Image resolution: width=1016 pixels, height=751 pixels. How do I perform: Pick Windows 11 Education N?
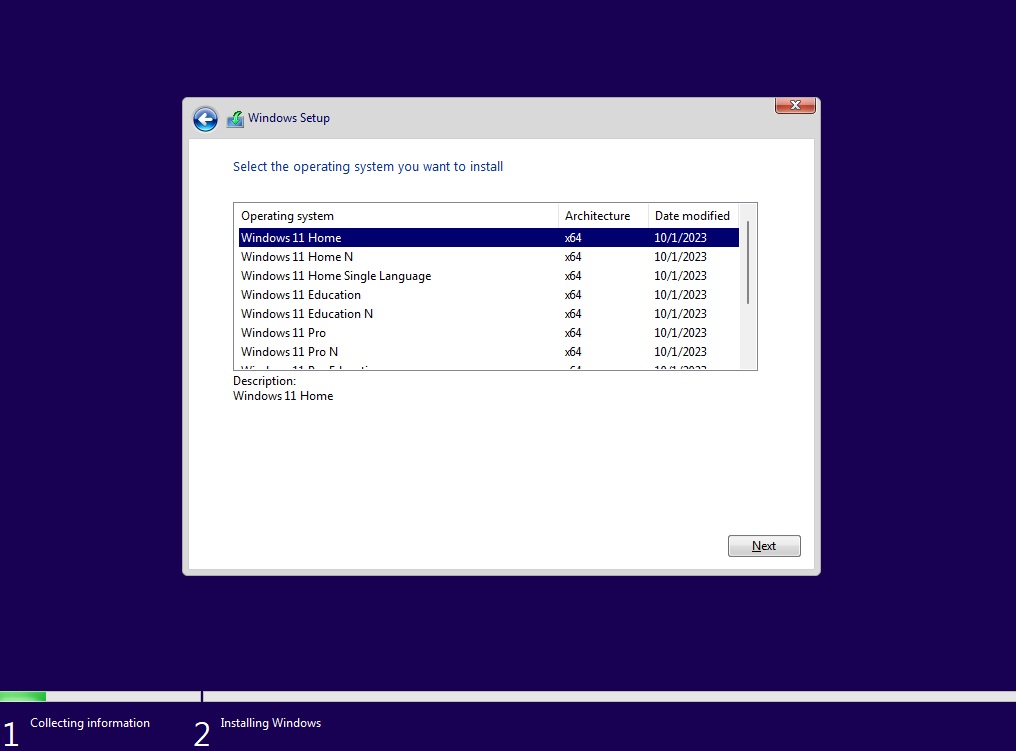point(489,314)
